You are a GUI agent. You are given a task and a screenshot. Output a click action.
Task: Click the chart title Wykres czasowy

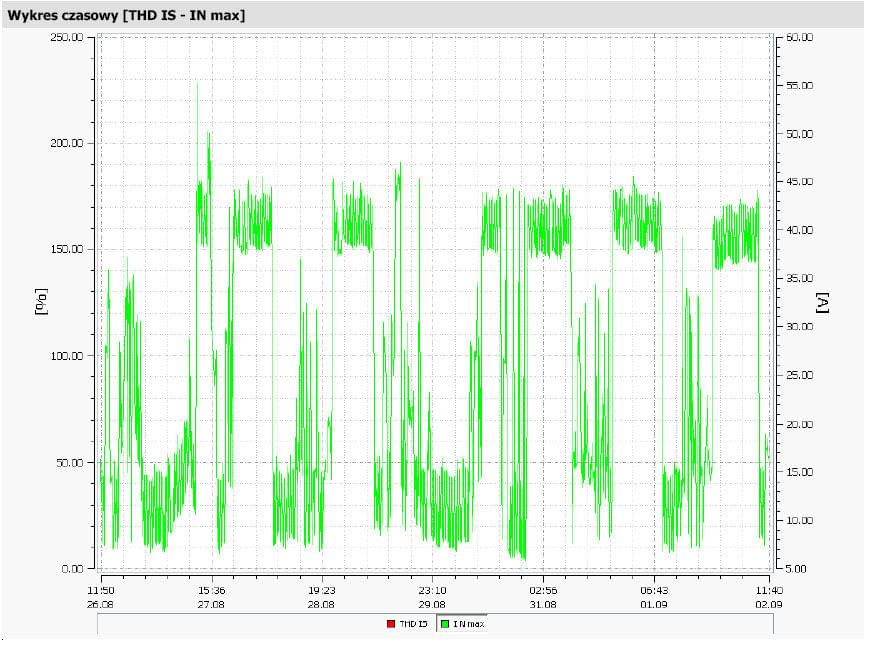coord(125,14)
